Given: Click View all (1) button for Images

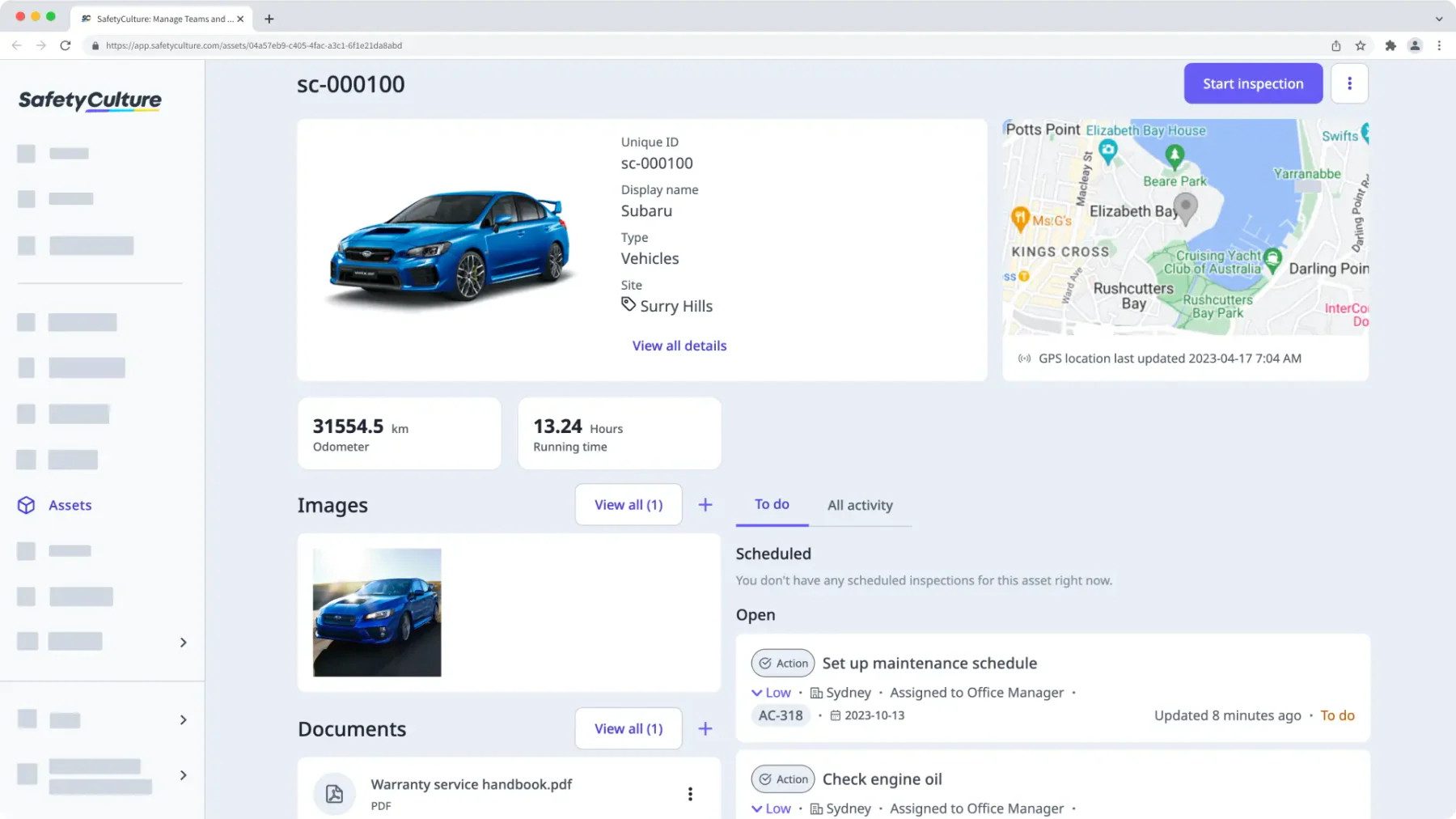Looking at the screenshot, I should tap(629, 504).
